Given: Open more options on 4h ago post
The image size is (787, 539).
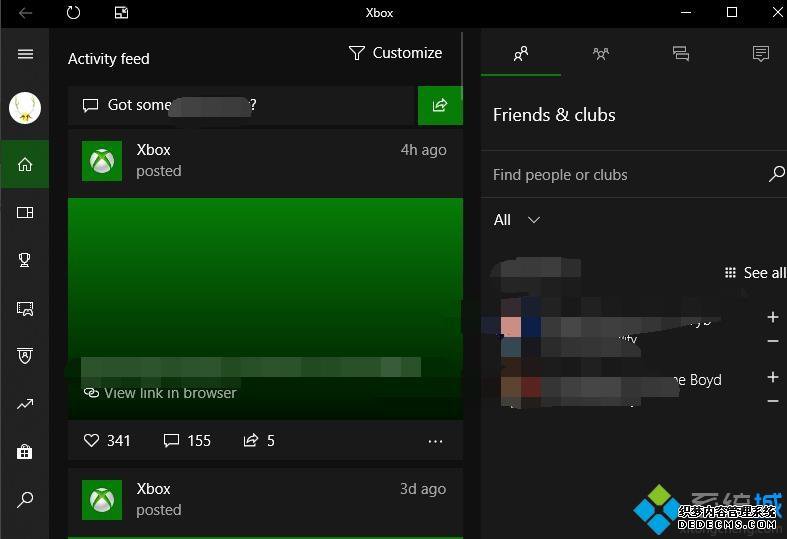Looking at the screenshot, I should coord(435,442).
